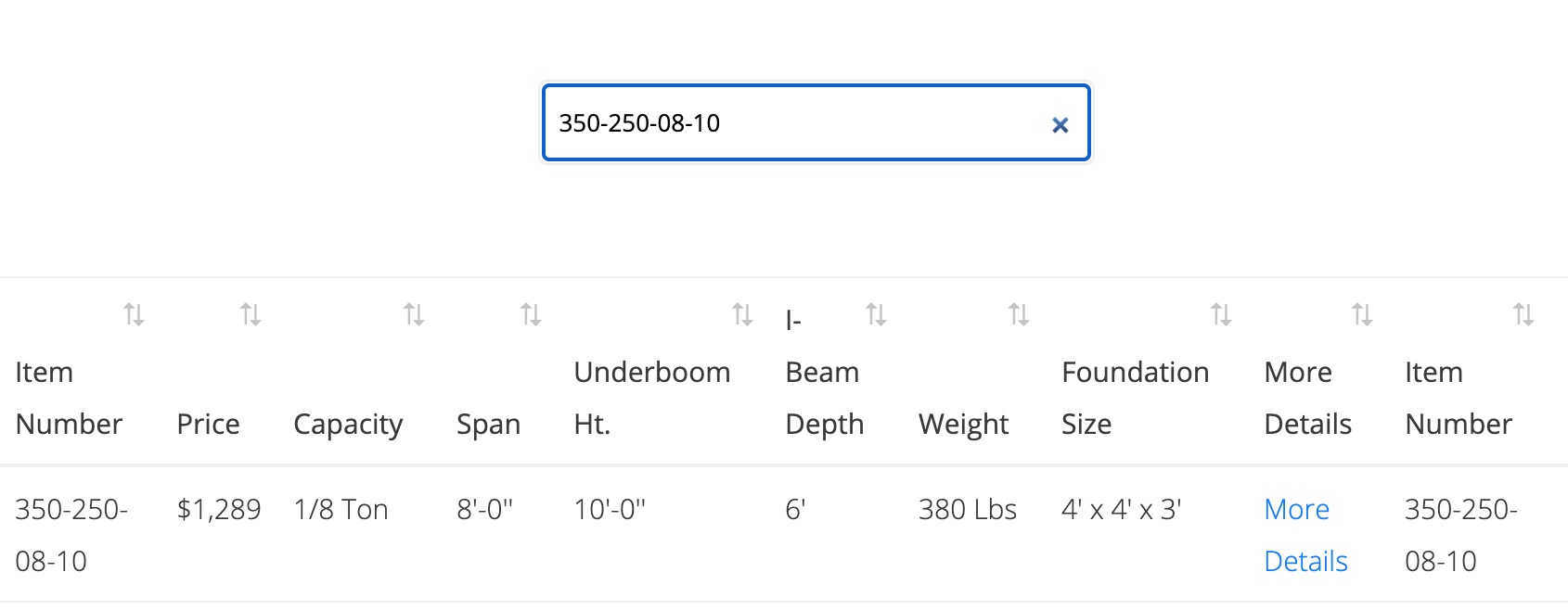Sort table by Span arrows icon
Viewport: 1568px width, 610px height.
click(531, 315)
